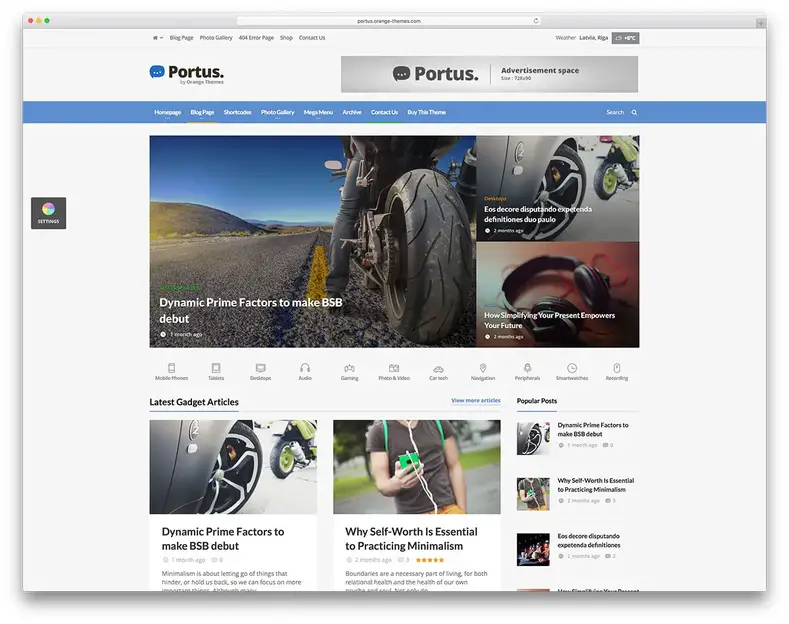Open Dynamic Prime Factors article card title
789x624 pixels.
(223, 538)
